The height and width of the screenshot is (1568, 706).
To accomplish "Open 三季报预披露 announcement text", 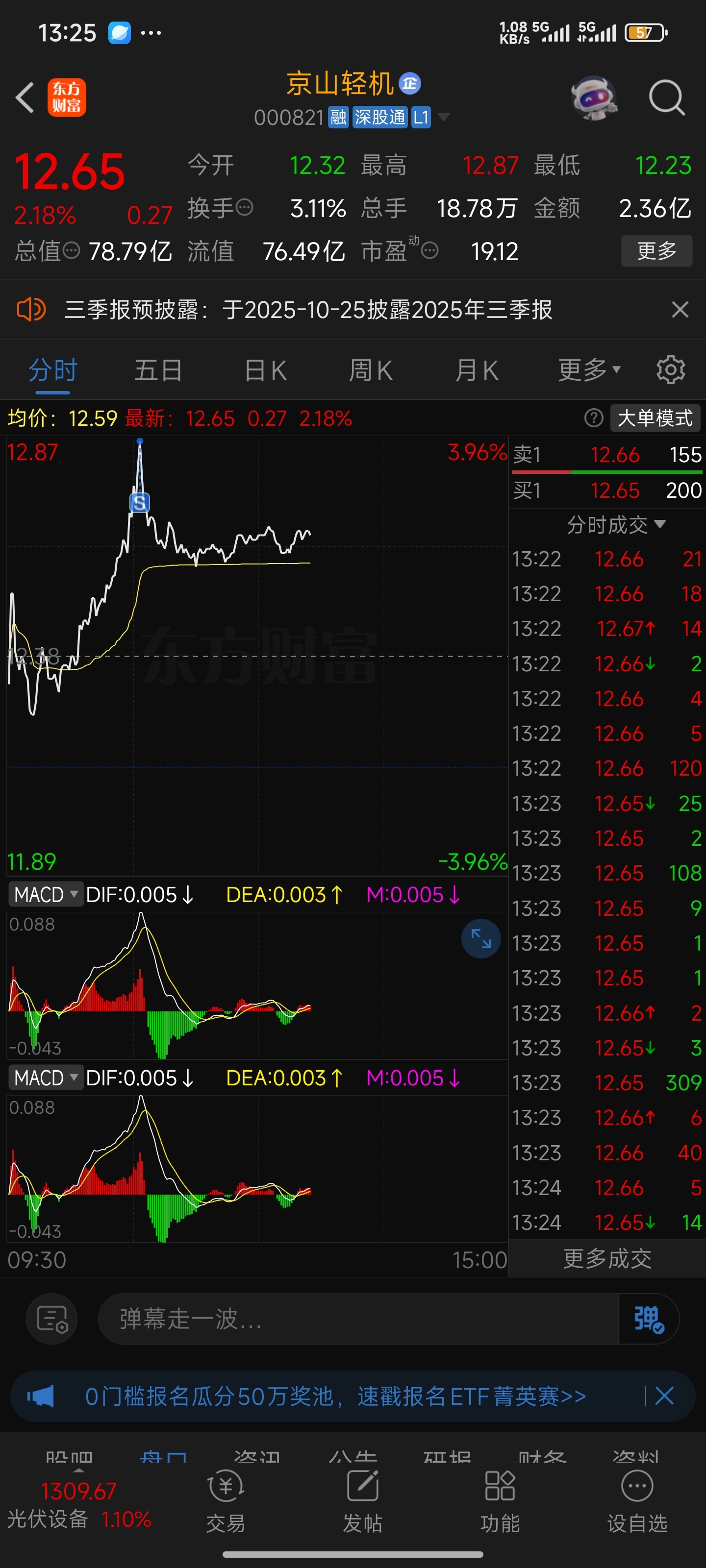I will (308, 309).
